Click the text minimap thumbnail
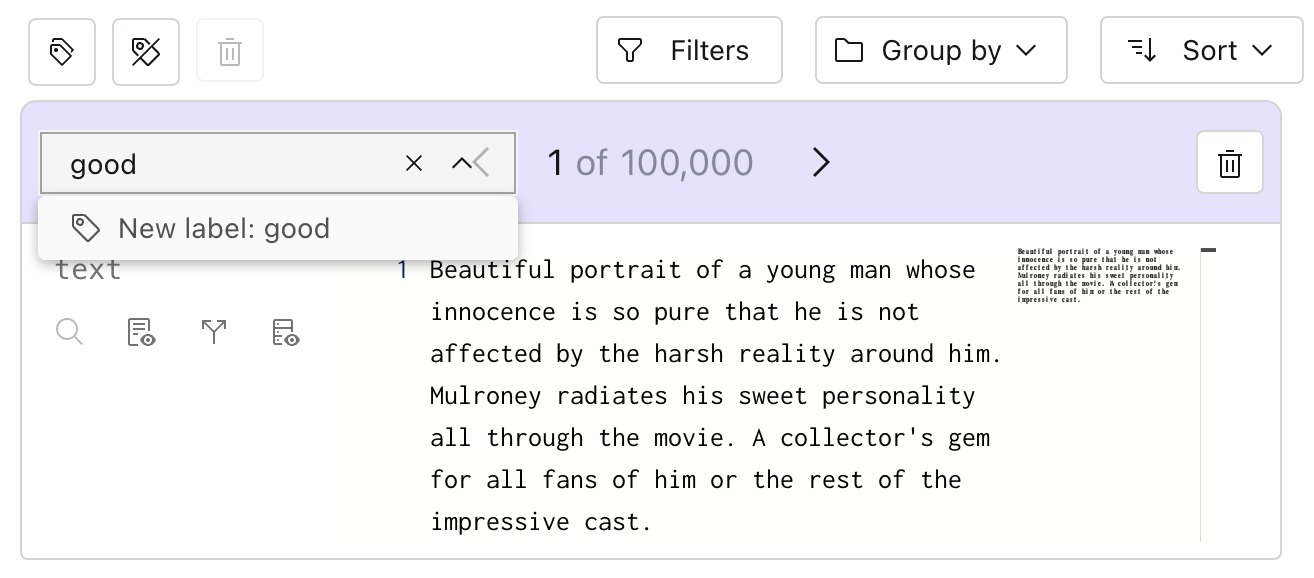Screen dimensions: 1314x578 click(x=1099, y=275)
